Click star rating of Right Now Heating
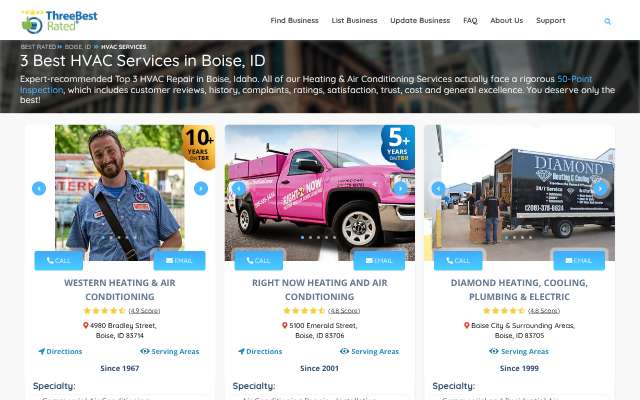 pyautogui.click(x=304, y=311)
